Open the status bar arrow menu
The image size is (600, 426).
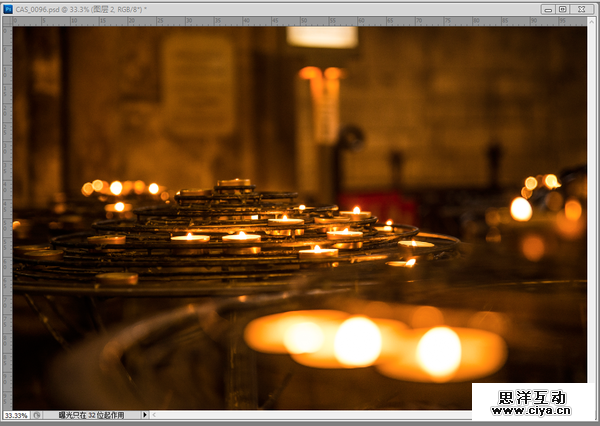(145, 414)
